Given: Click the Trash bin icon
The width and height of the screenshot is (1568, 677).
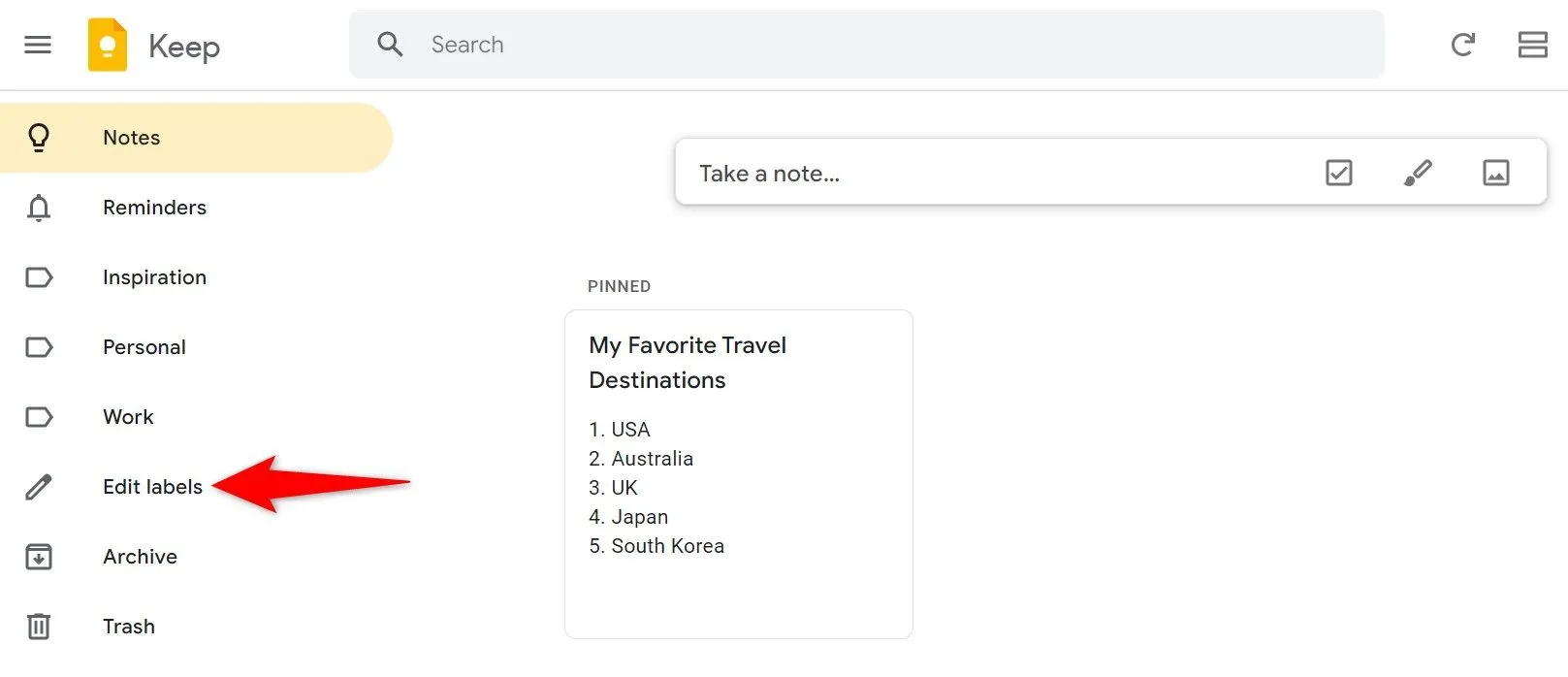Looking at the screenshot, I should click(x=39, y=627).
